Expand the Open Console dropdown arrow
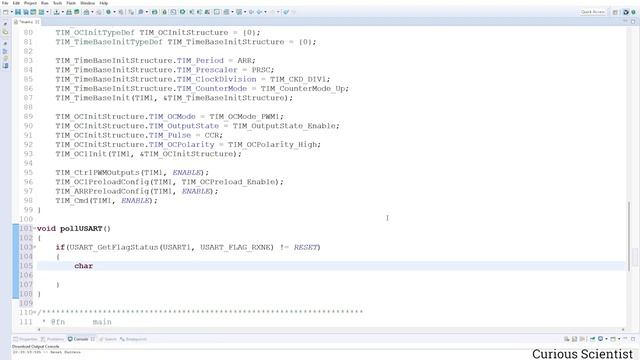 point(619,339)
